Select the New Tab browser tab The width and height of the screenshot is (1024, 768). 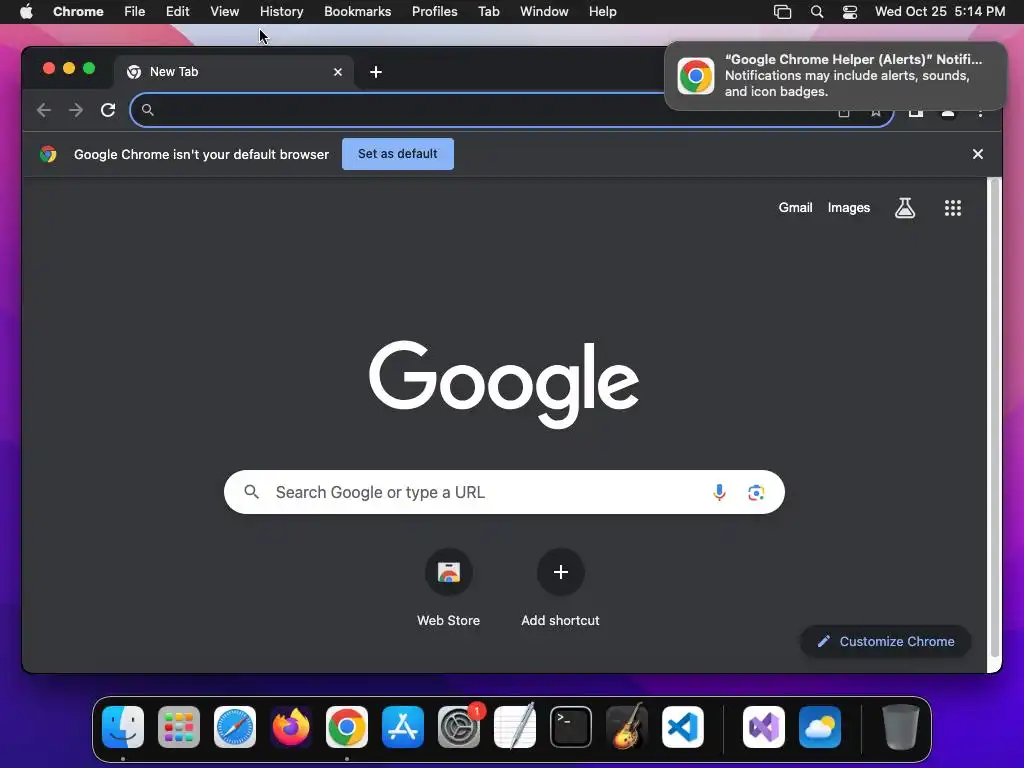pos(234,72)
